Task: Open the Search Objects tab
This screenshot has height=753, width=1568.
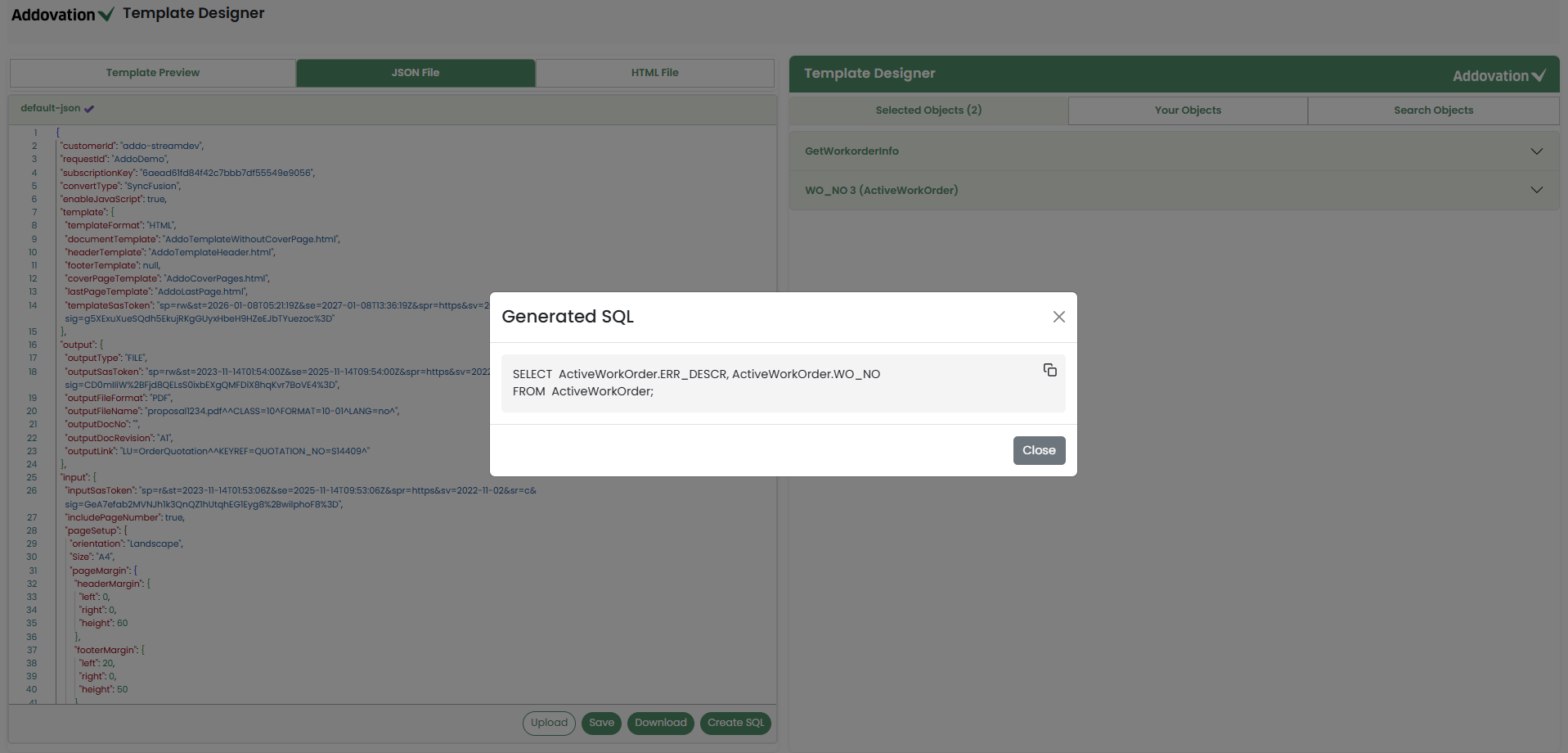Action: [1433, 110]
